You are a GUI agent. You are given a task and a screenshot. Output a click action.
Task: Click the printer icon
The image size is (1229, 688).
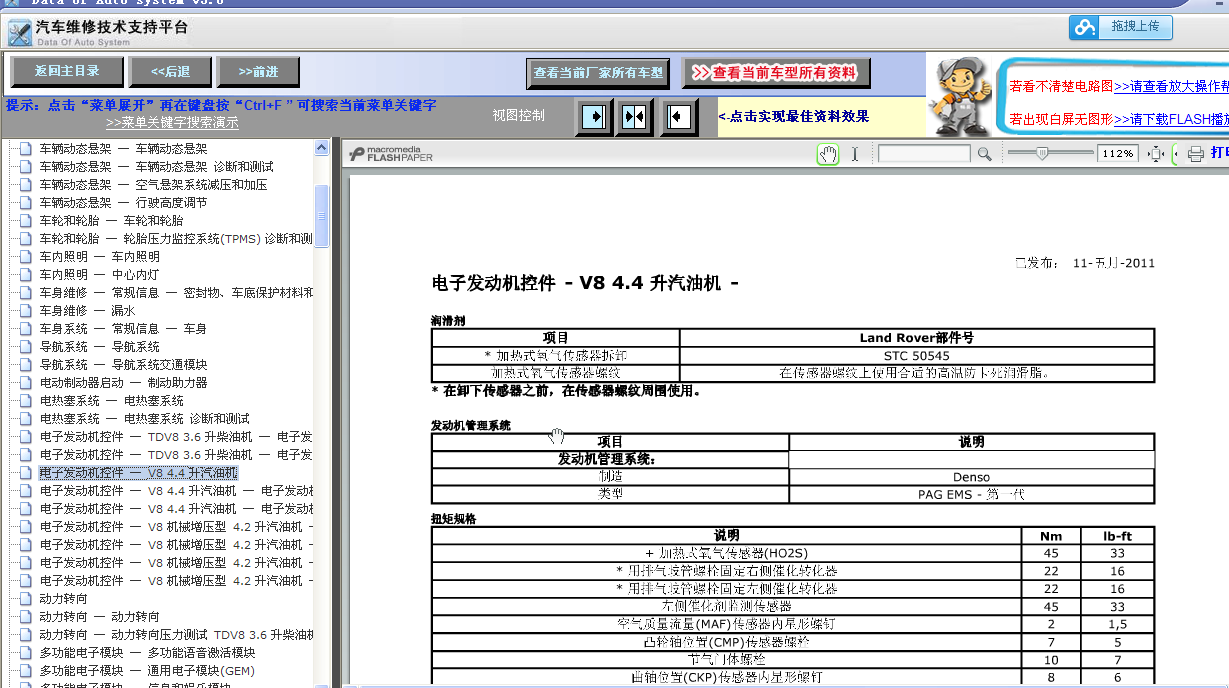[x=1195, y=154]
